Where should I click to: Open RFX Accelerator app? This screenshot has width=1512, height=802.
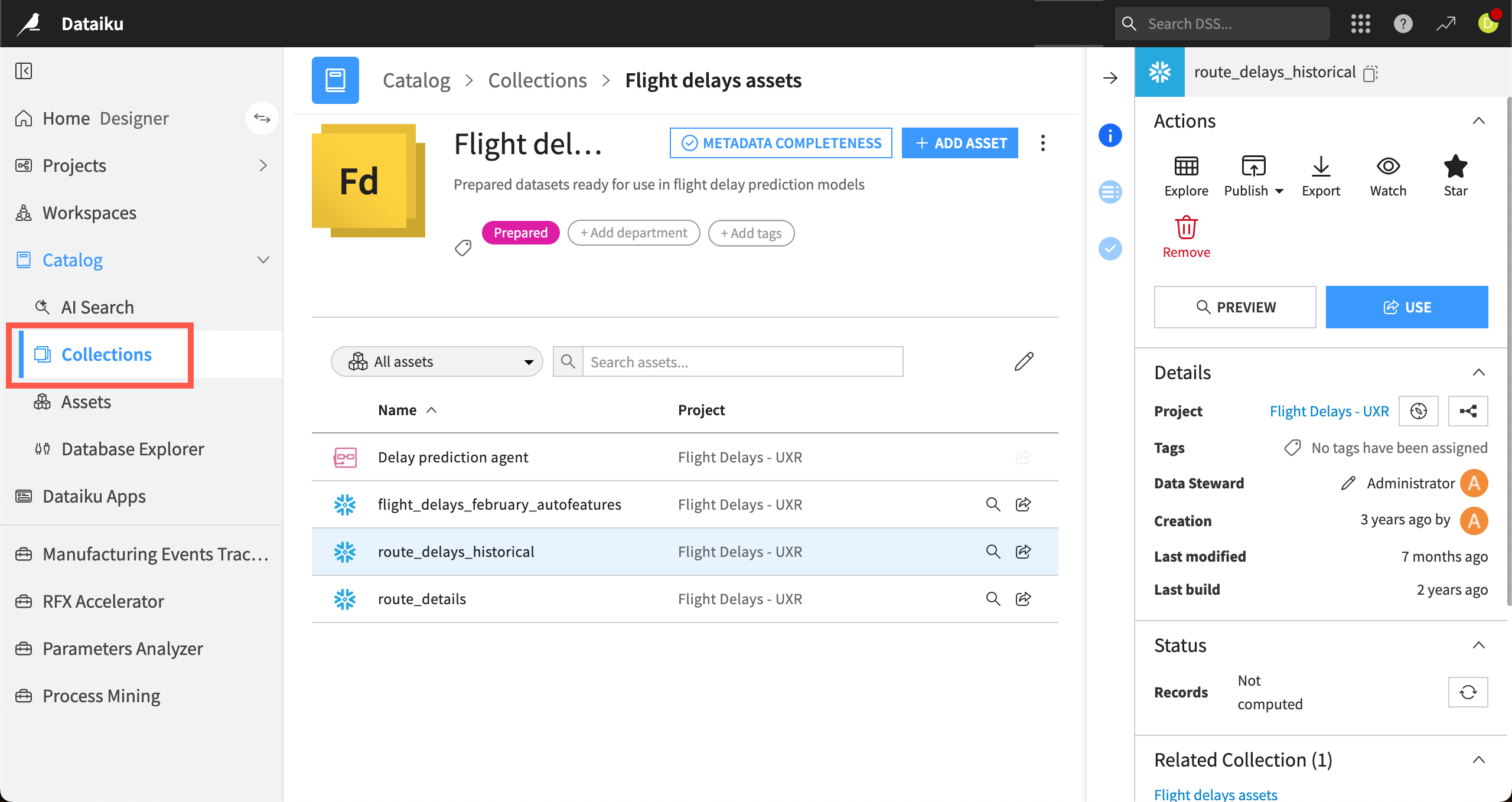(103, 601)
